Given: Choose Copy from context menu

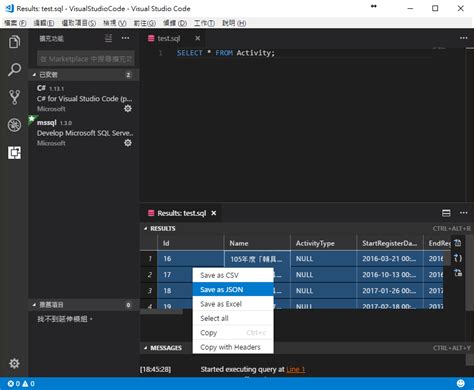Looking at the screenshot, I should pyautogui.click(x=233, y=333).
